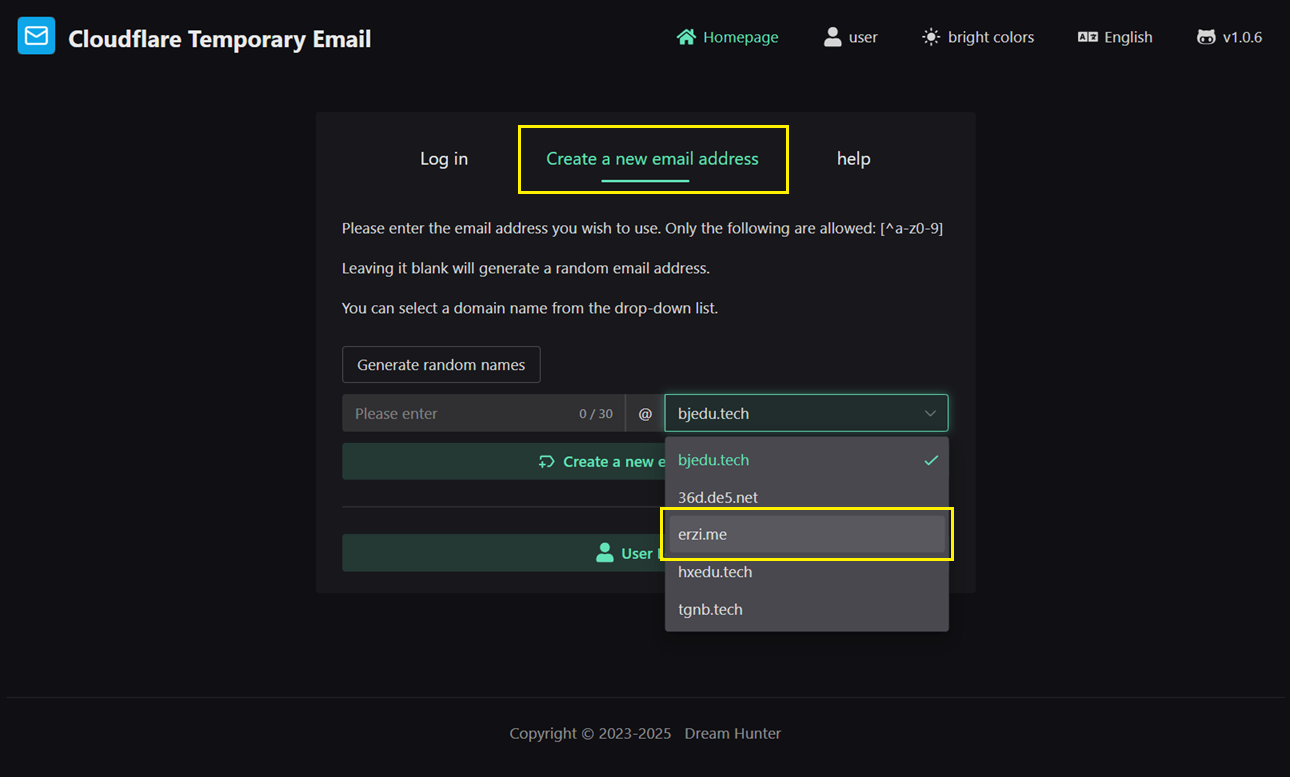Click the GitHub cat icon beside v1.0.6
The image size is (1290, 777).
point(1206,37)
